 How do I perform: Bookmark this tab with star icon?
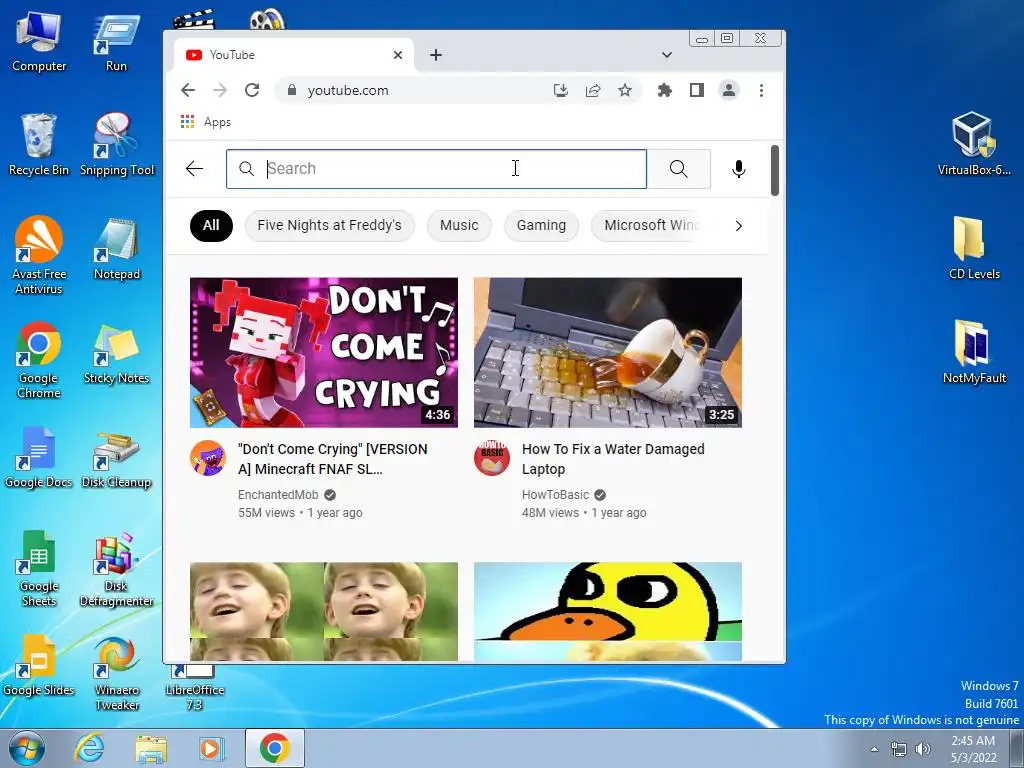click(x=625, y=90)
